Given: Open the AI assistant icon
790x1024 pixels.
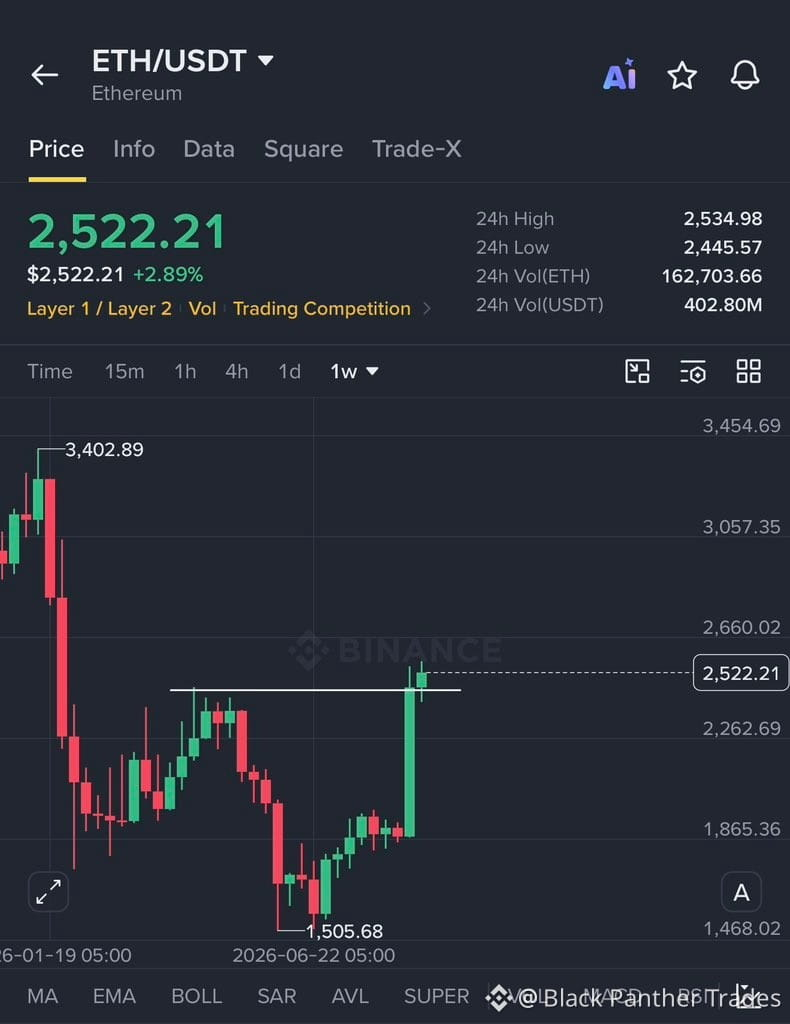Looking at the screenshot, I should (x=620, y=74).
